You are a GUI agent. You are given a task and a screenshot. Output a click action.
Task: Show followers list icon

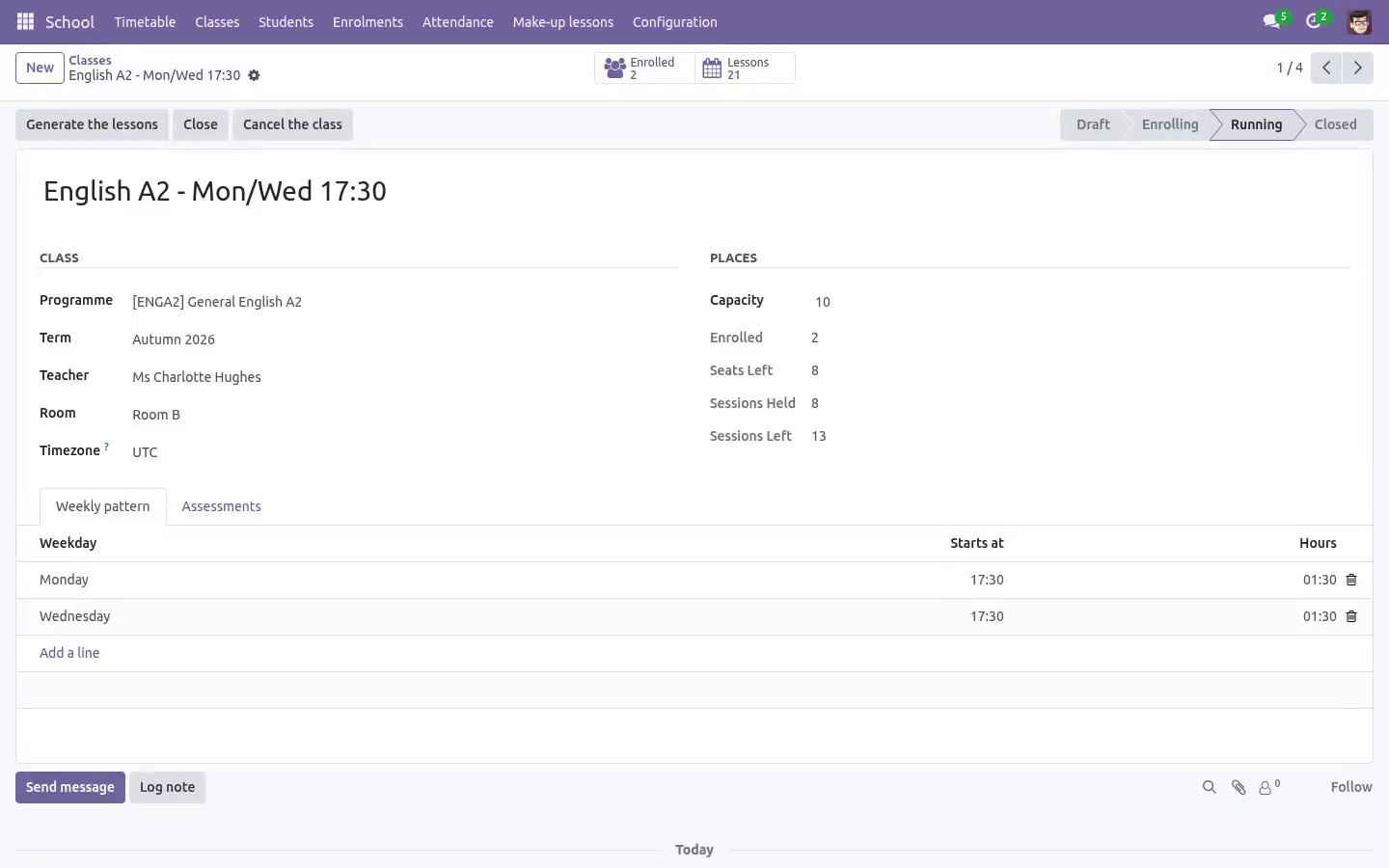1269,787
